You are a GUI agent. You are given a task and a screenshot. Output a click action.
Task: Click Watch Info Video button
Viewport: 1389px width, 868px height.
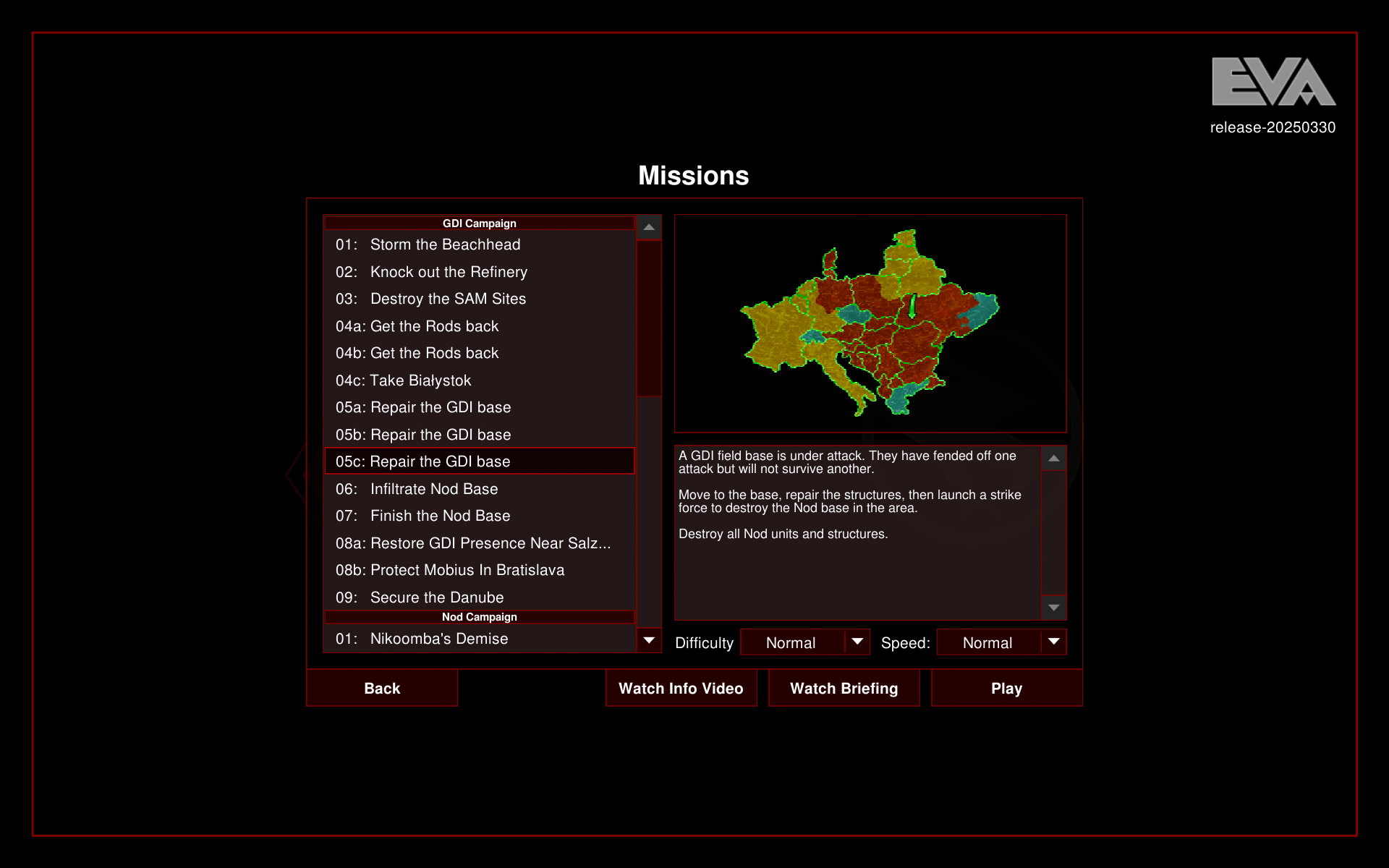681,688
